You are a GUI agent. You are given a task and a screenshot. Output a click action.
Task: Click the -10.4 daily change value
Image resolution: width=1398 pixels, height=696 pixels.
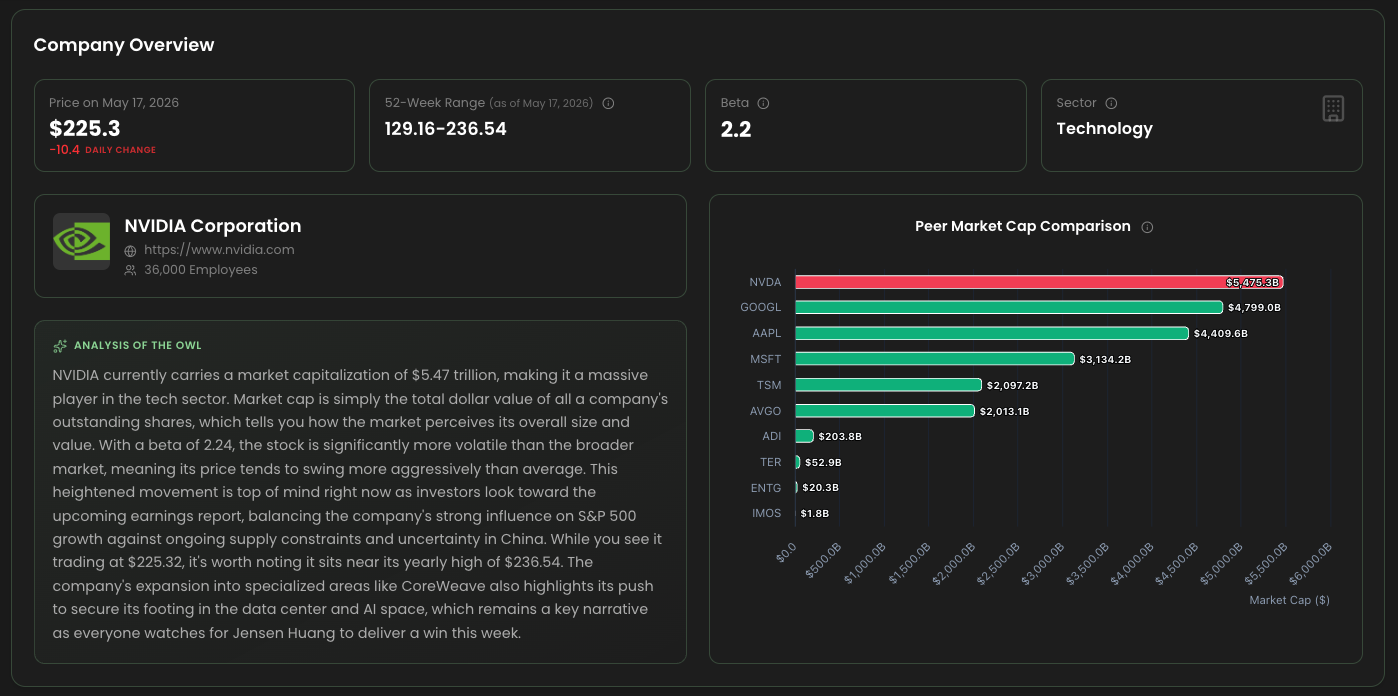[64, 150]
